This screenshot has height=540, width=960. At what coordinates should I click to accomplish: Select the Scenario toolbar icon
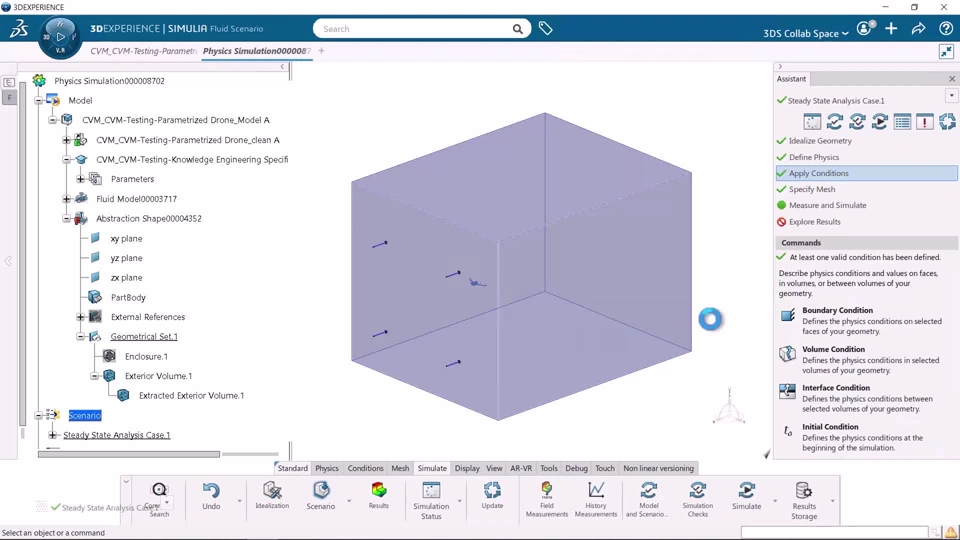[x=321, y=490]
